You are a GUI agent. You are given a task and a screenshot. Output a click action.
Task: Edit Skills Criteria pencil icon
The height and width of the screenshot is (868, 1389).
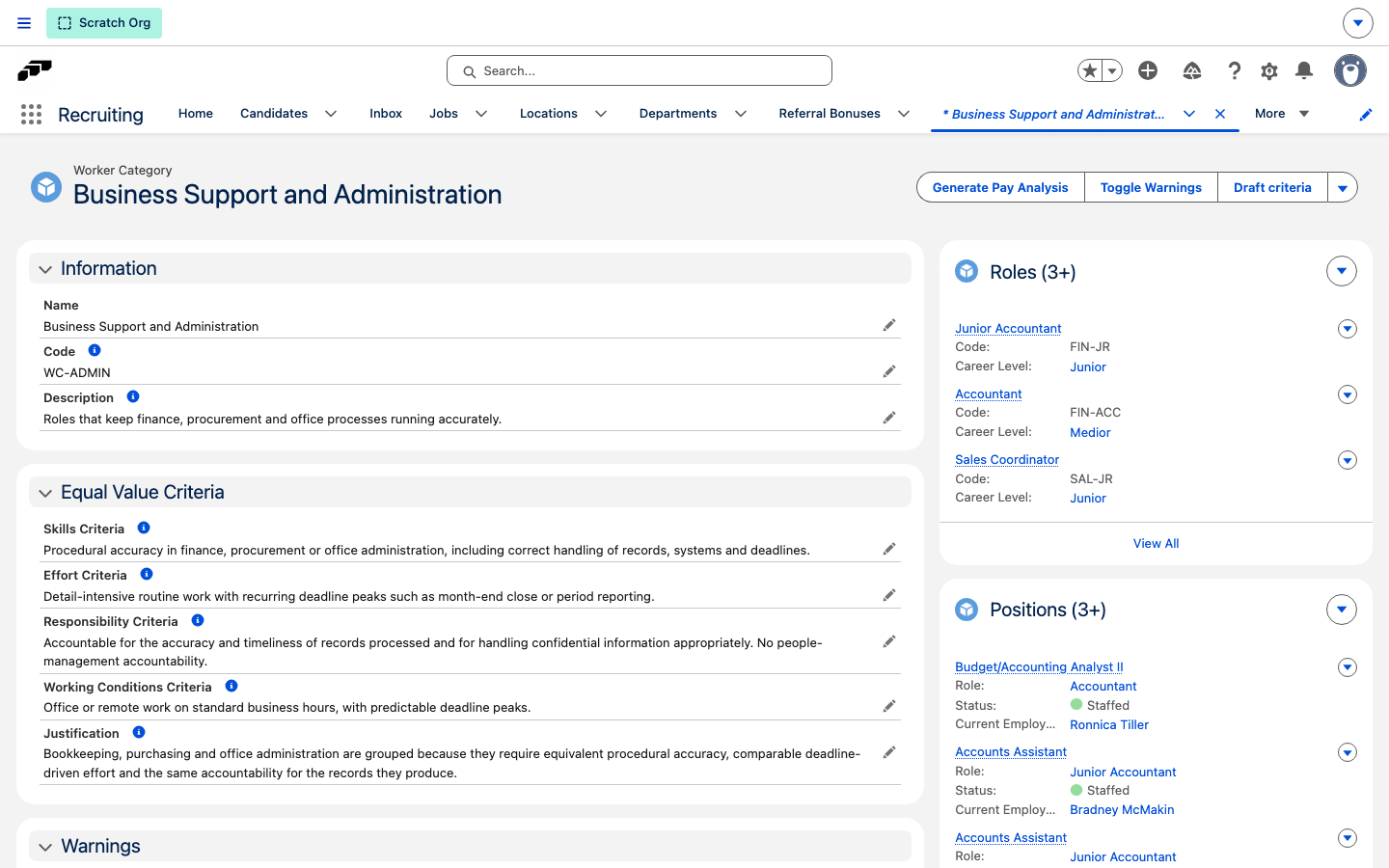tap(889, 549)
